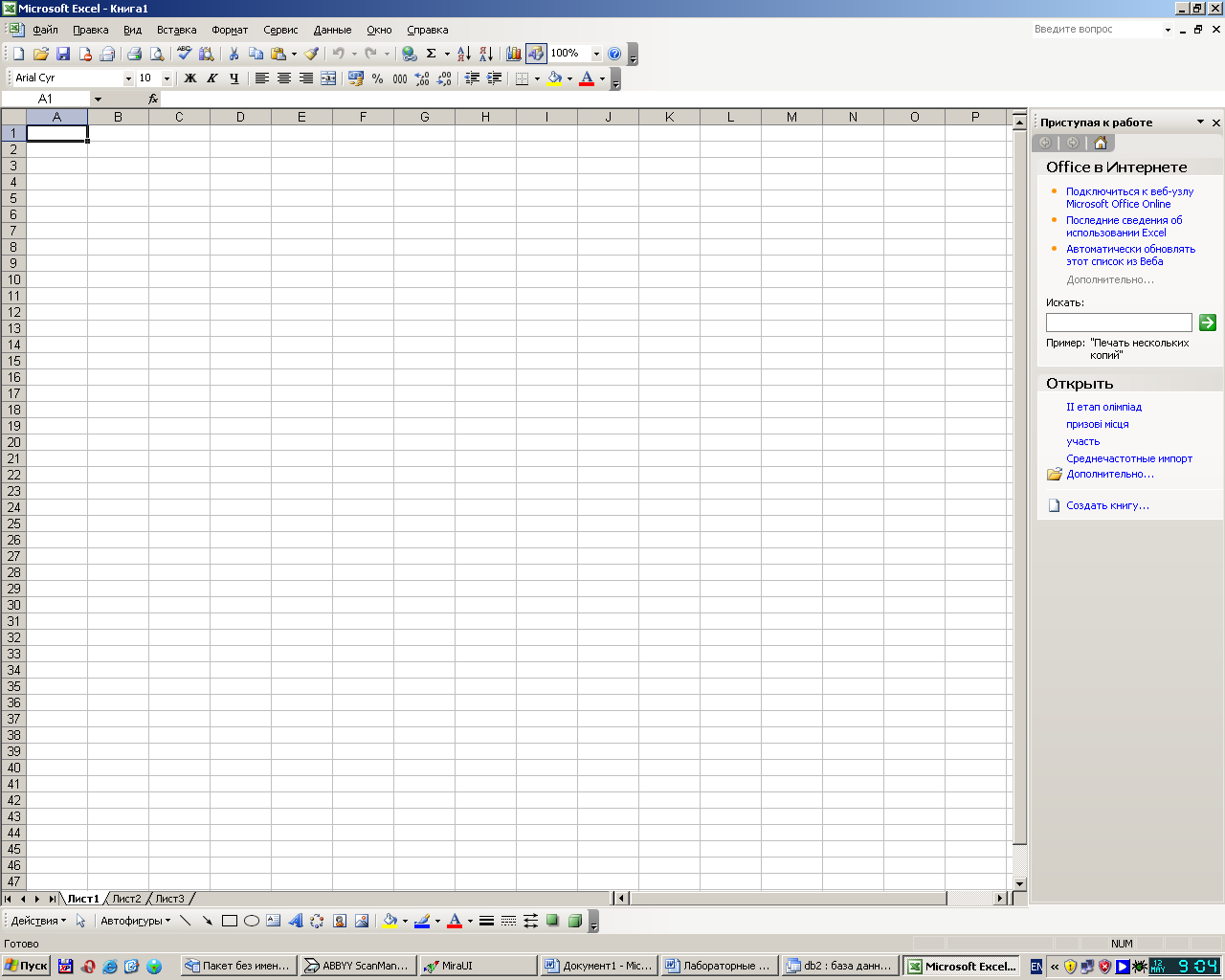Open 3-D style options on Drawing toolbar

coord(574,921)
